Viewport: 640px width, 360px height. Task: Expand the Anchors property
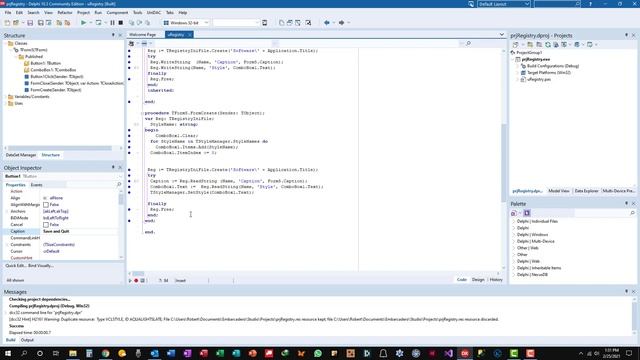tap(7, 211)
